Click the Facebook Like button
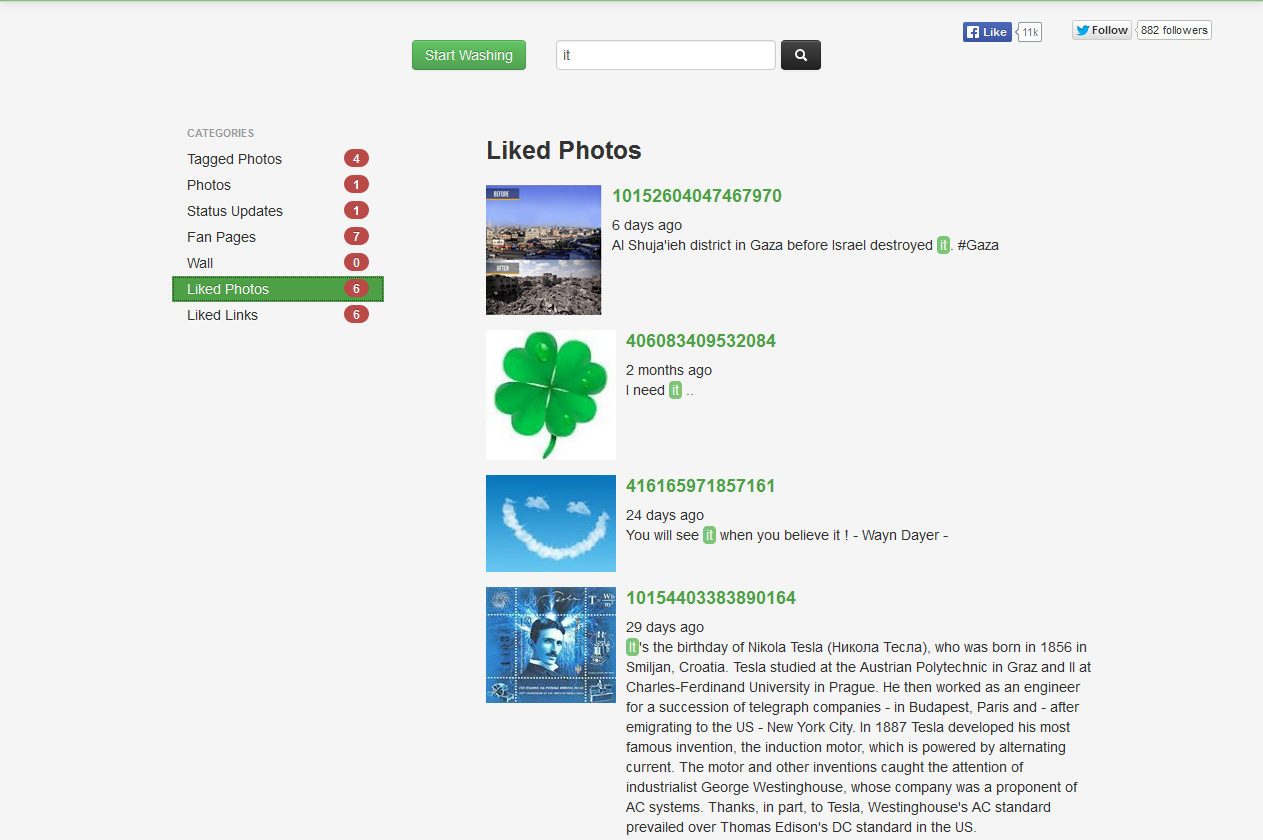The height and width of the screenshot is (840, 1263). pos(987,32)
